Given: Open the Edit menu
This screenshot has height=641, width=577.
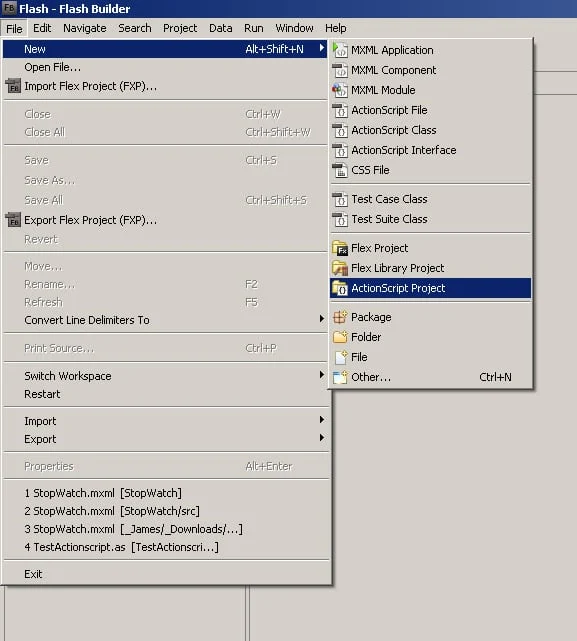Looking at the screenshot, I should pyautogui.click(x=42, y=28).
